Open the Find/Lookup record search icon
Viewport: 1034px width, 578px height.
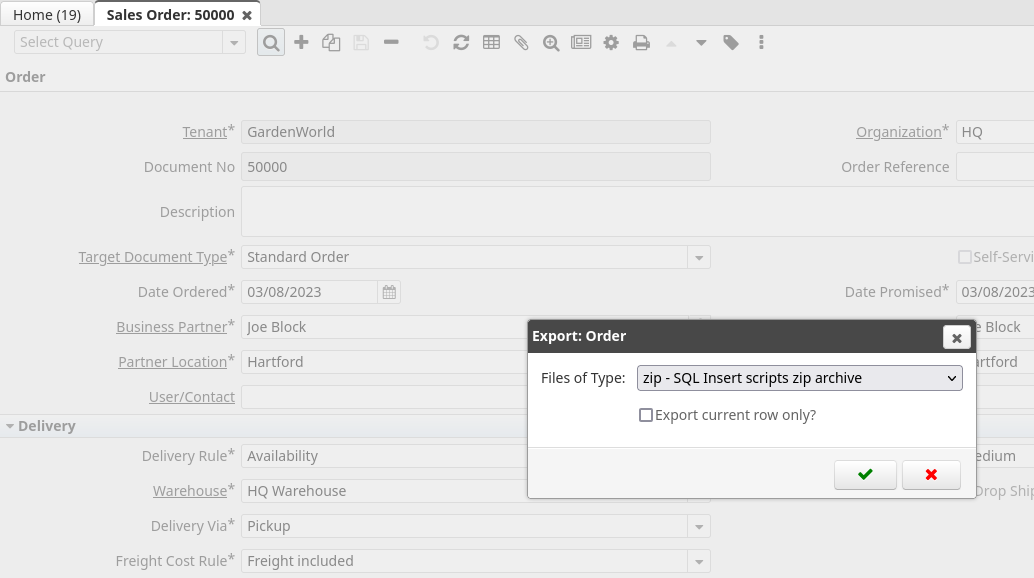(x=270, y=43)
